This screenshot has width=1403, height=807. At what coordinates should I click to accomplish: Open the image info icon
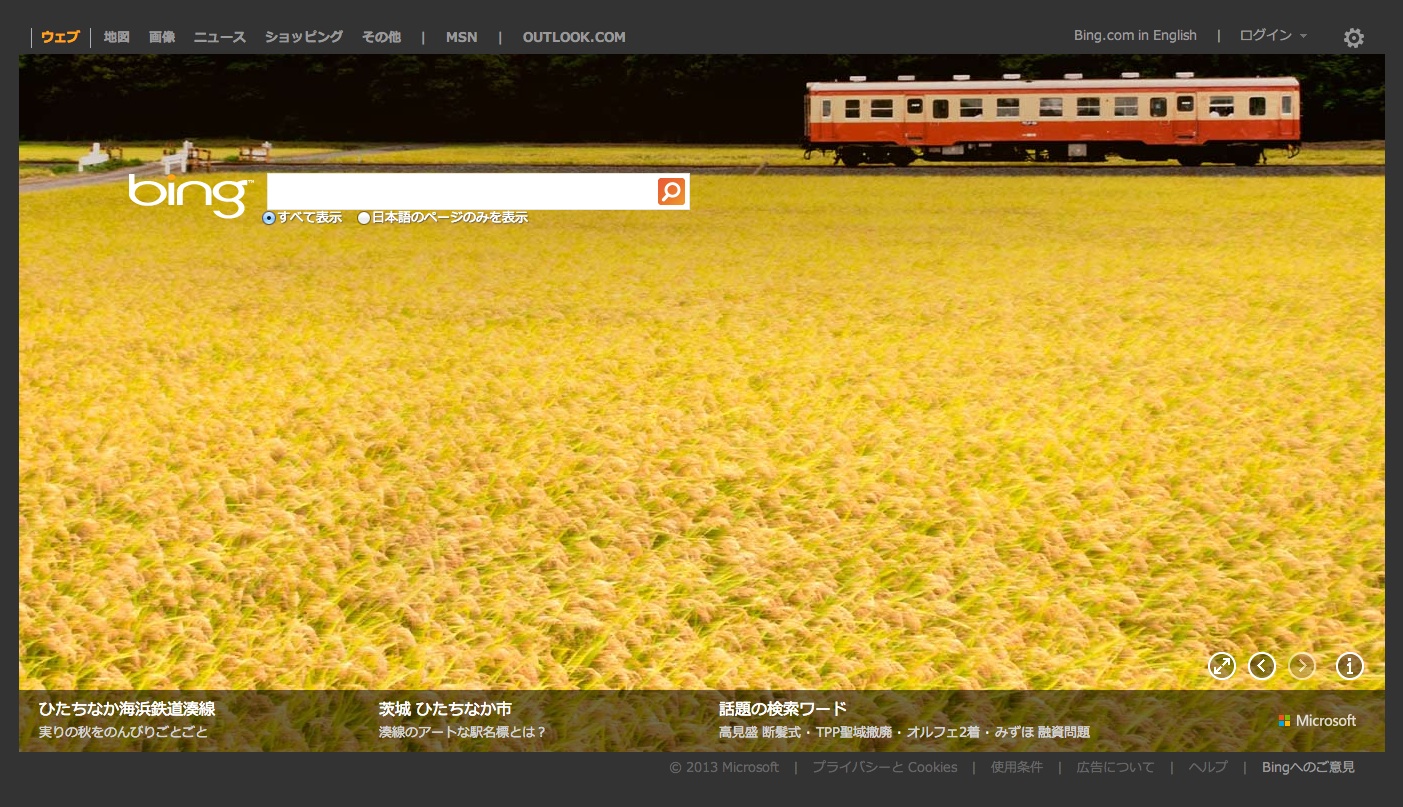click(1349, 666)
